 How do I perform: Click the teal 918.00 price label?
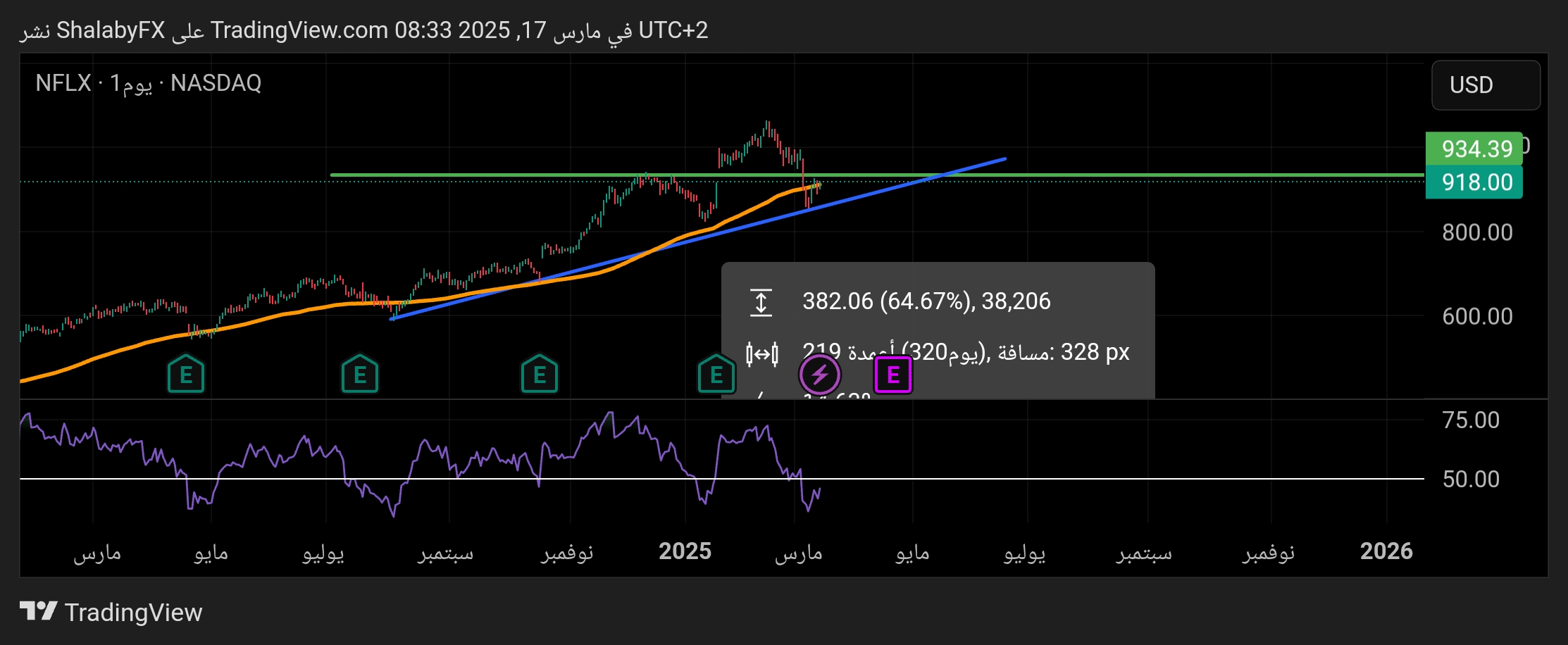[x=1474, y=182]
